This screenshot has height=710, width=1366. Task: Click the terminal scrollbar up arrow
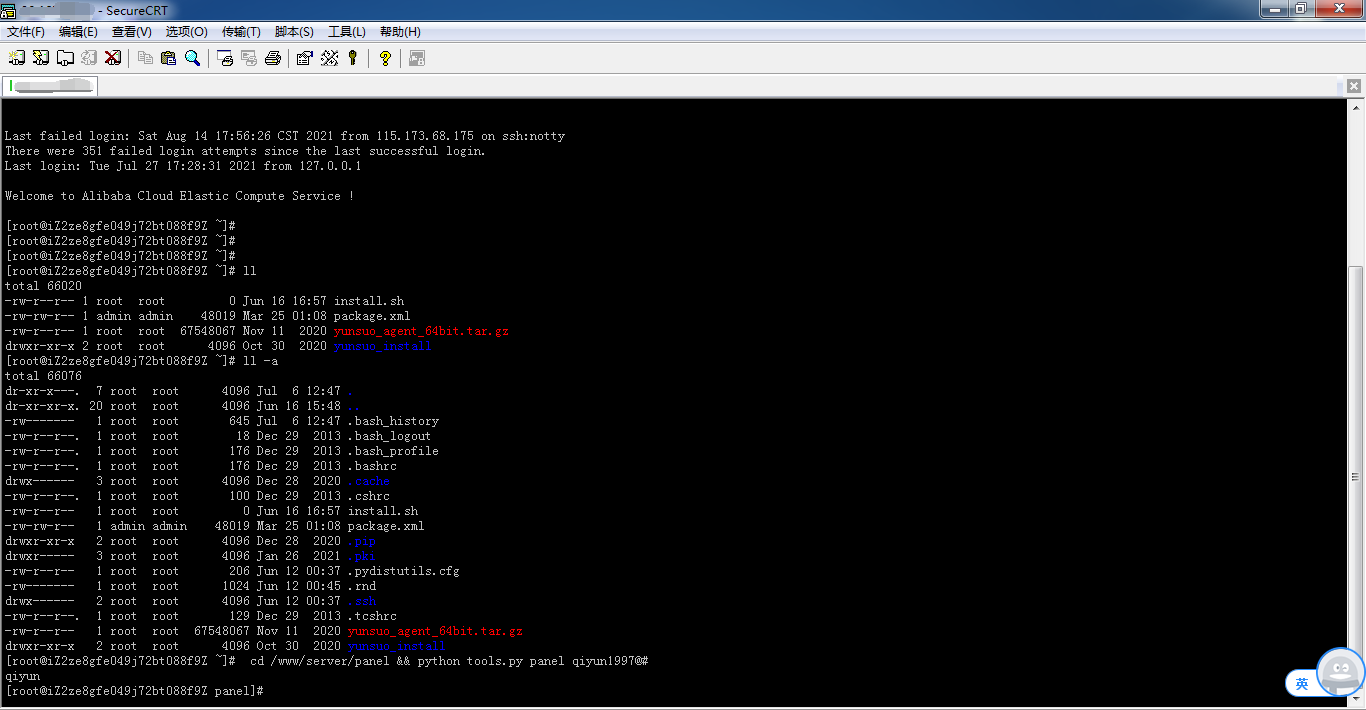pos(1356,106)
